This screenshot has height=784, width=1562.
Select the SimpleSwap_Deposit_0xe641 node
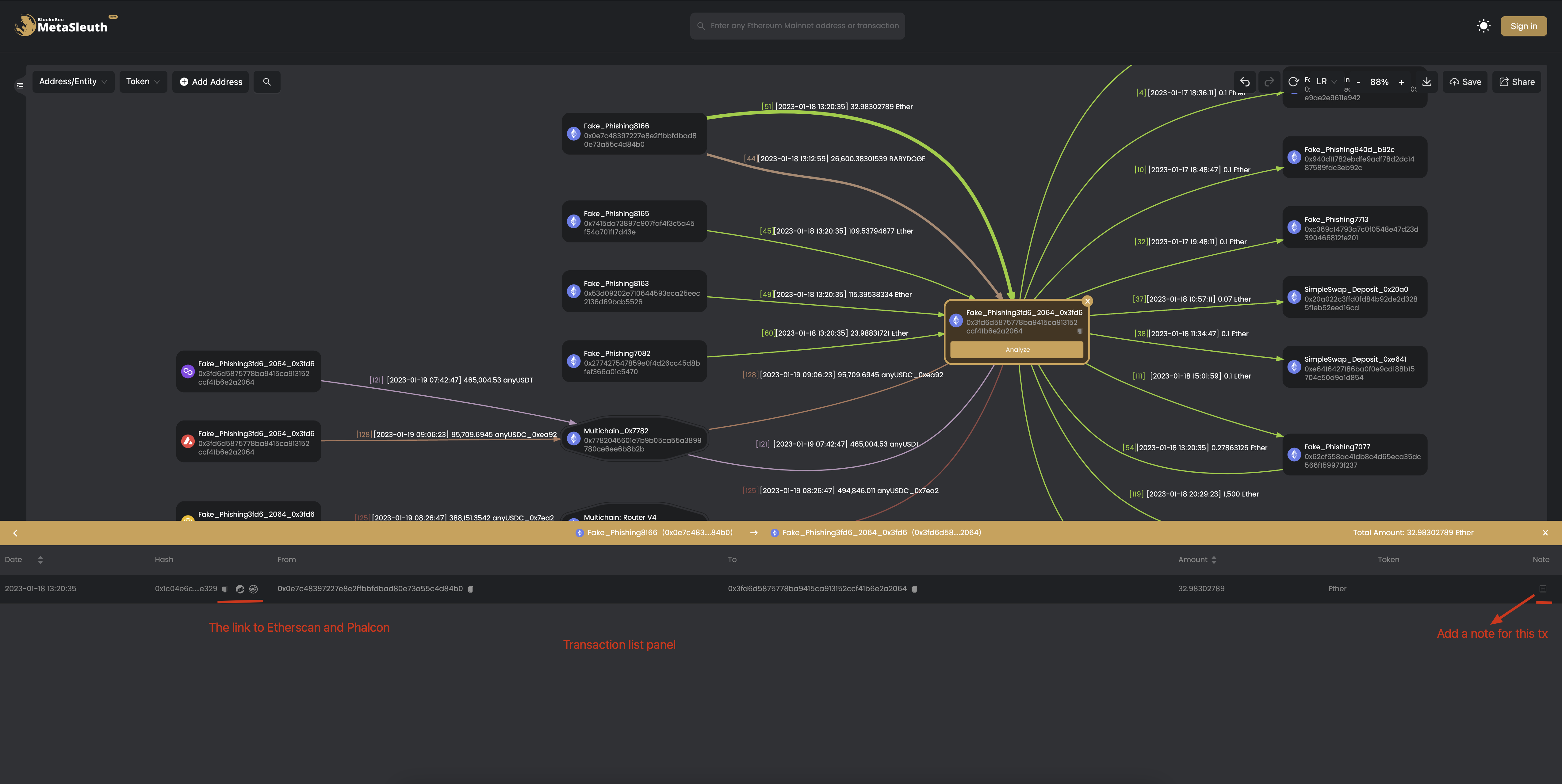[1355, 367]
